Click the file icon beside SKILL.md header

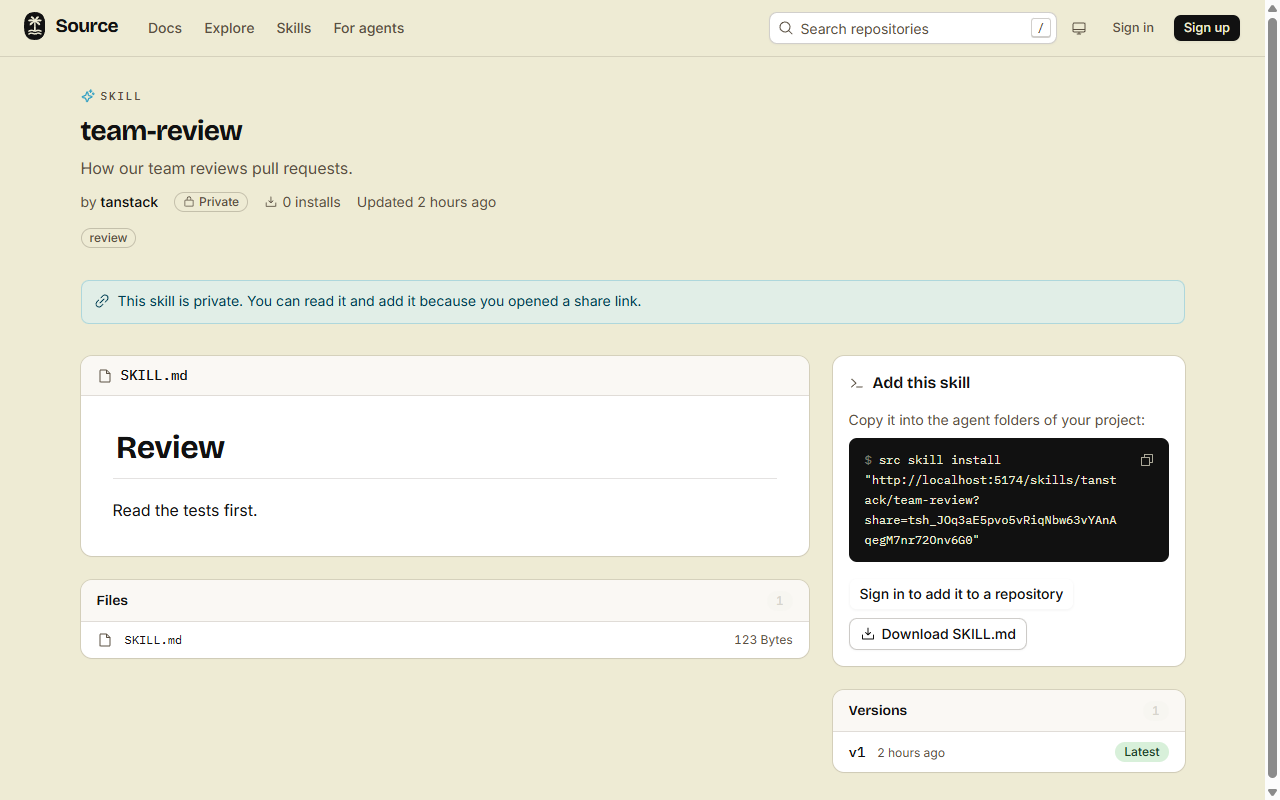(105, 376)
